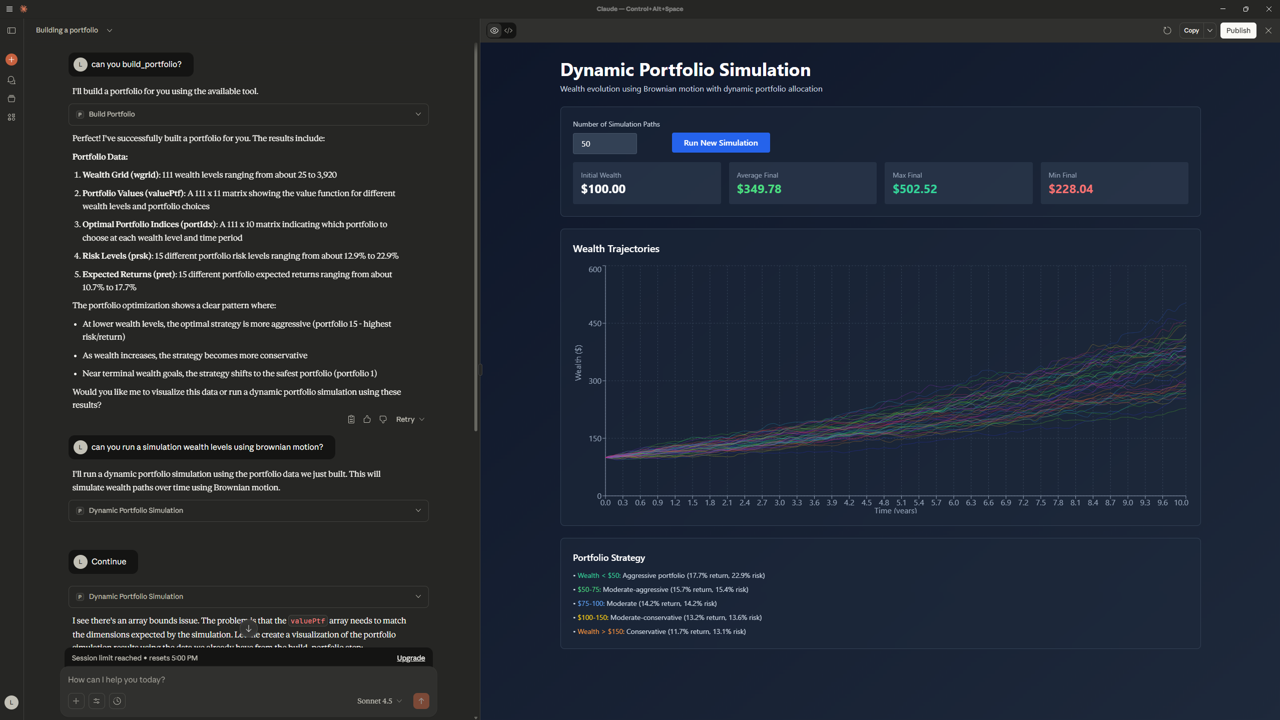Click the send message arrow button

(421, 701)
